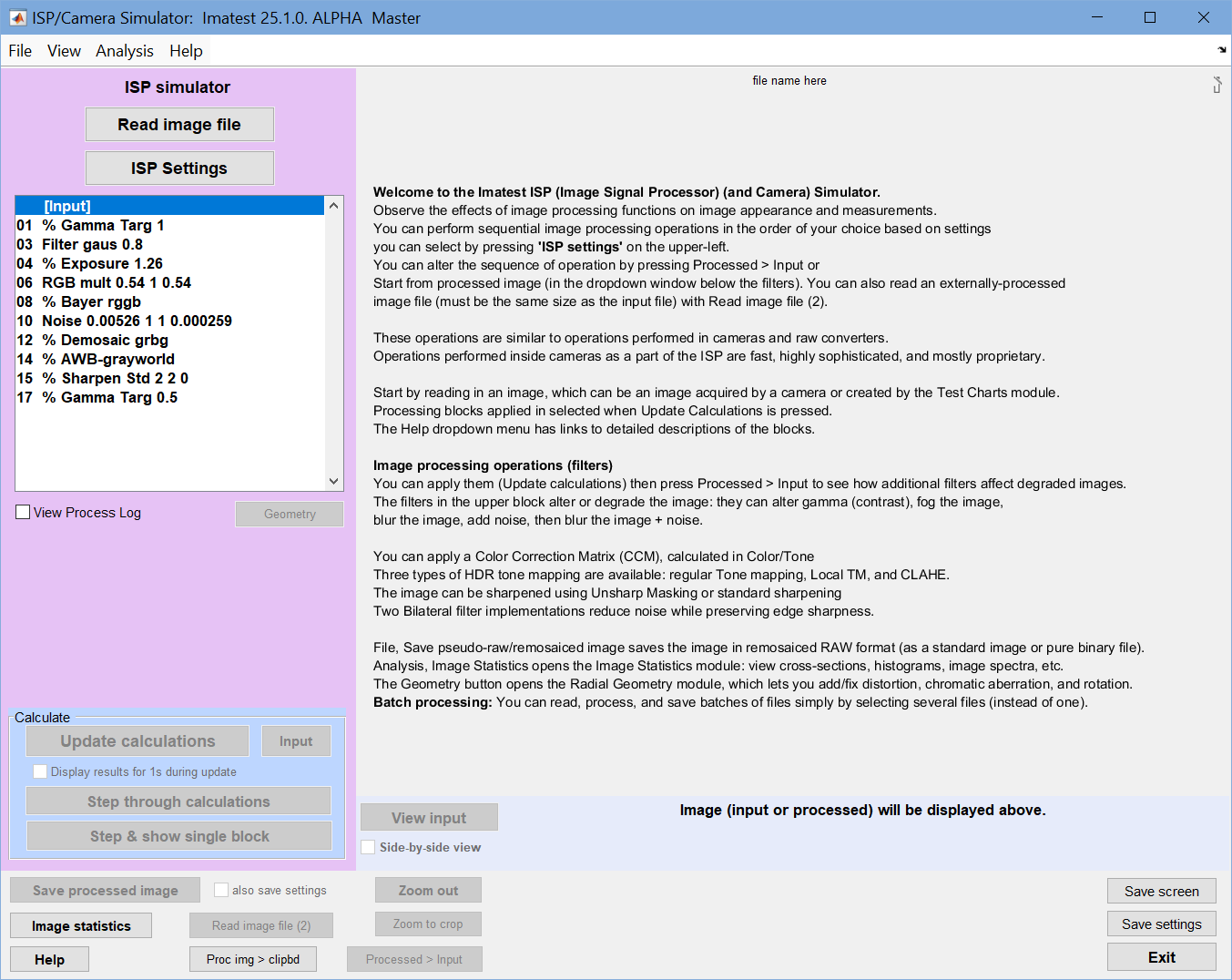The height and width of the screenshot is (980, 1232).
Task: Select the '15 % Sharpen Std 2 2 0' entry
Action: (x=169, y=378)
